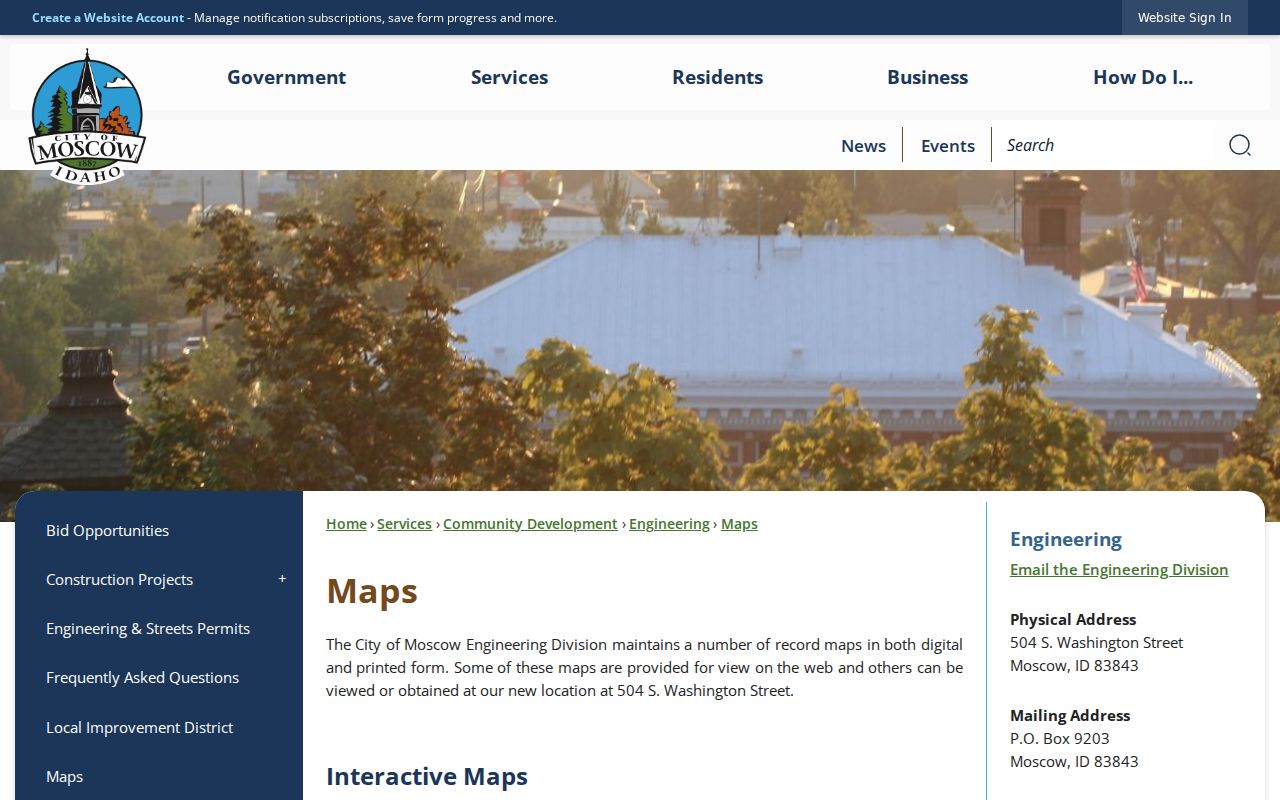The image size is (1280, 800).
Task: Open the Government menu
Action: point(286,77)
